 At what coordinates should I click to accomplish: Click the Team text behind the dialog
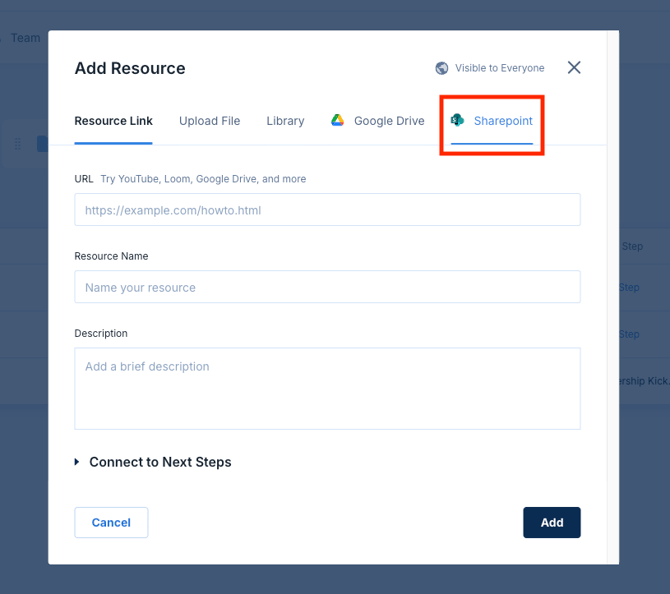tap(25, 38)
